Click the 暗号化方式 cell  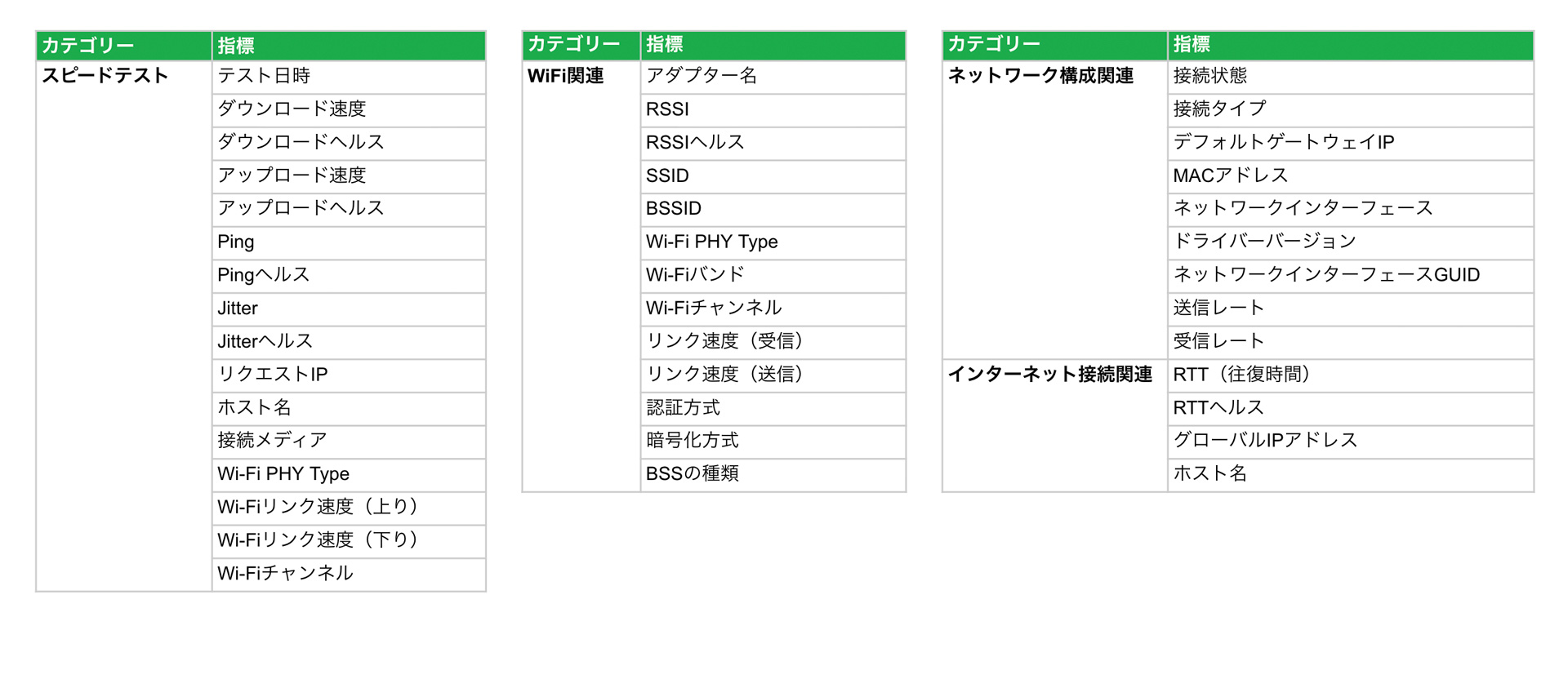(x=693, y=441)
